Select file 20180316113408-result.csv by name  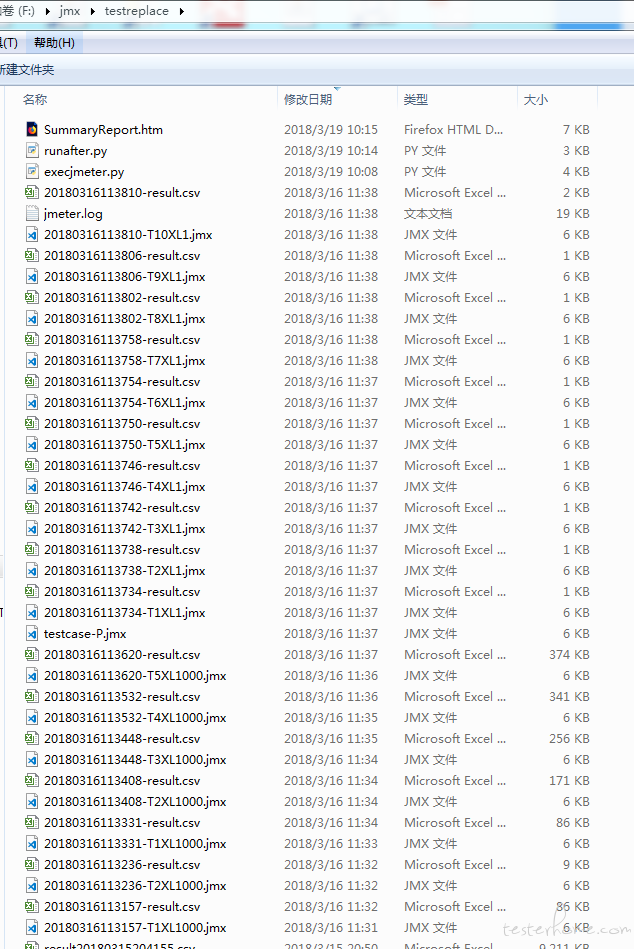pos(121,781)
